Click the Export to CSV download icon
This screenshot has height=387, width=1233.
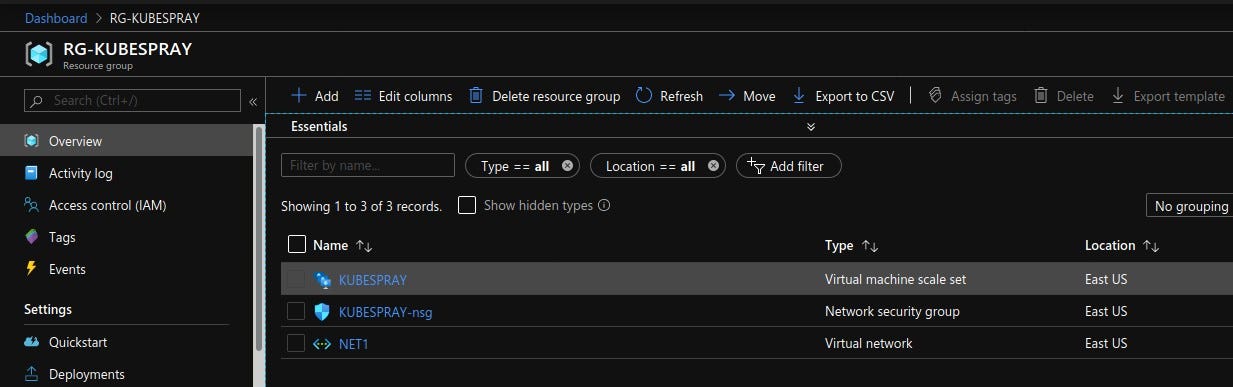[x=799, y=96]
